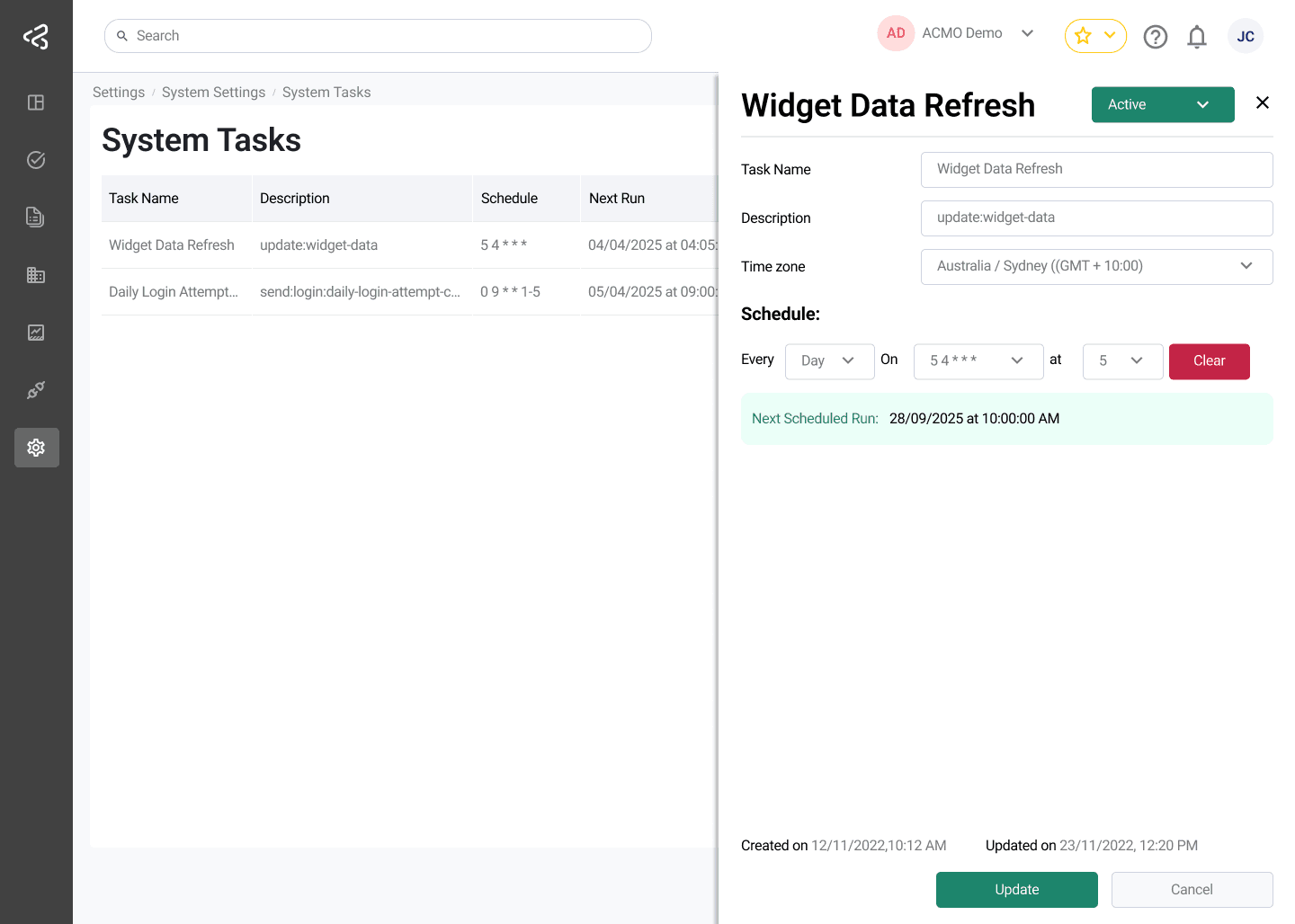The height and width of the screenshot is (924, 1295).
Task: Open the yellow star favorites dropdown
Action: [x=1095, y=36]
